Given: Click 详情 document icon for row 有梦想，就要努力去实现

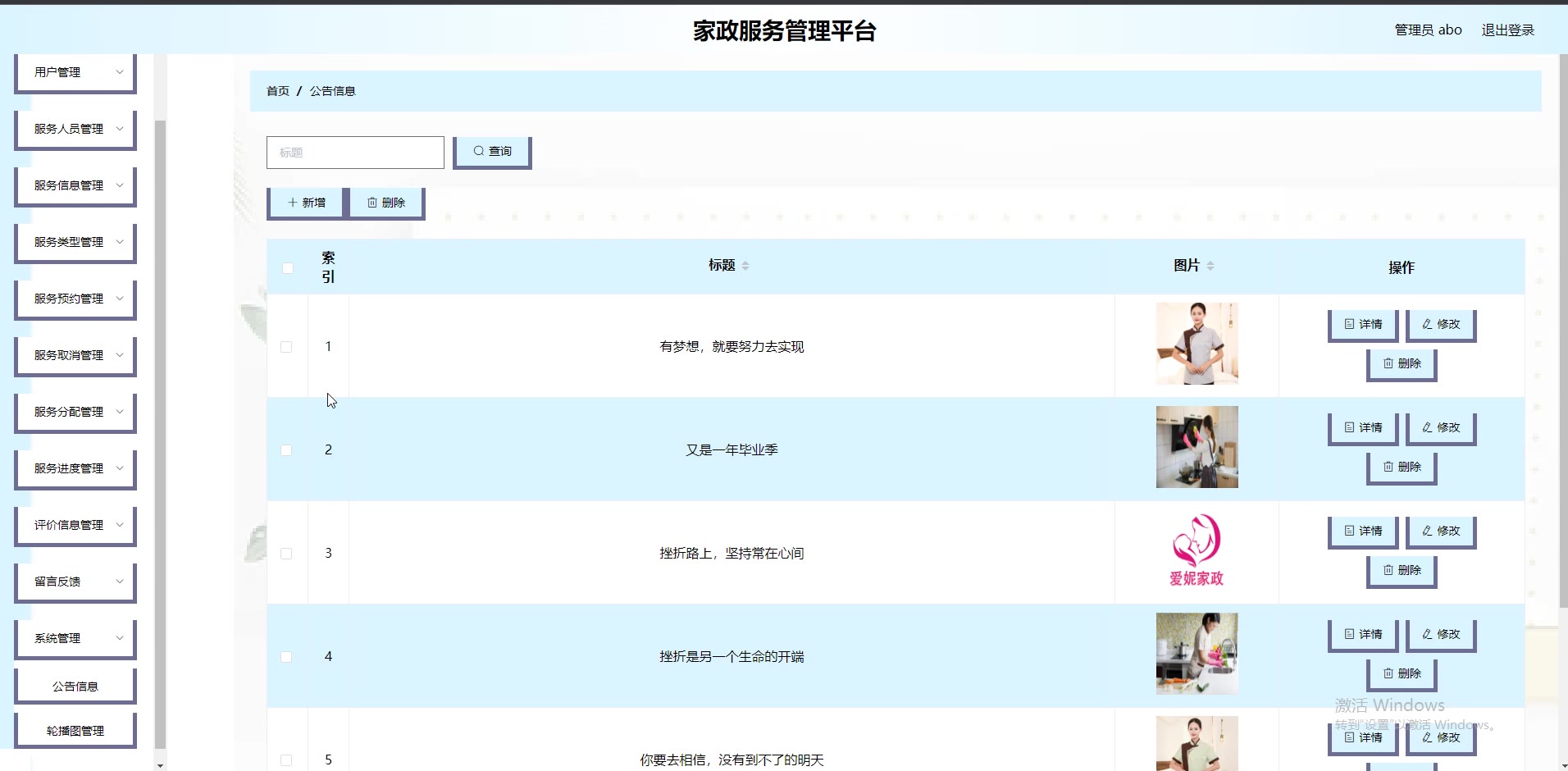Looking at the screenshot, I should [1349, 324].
